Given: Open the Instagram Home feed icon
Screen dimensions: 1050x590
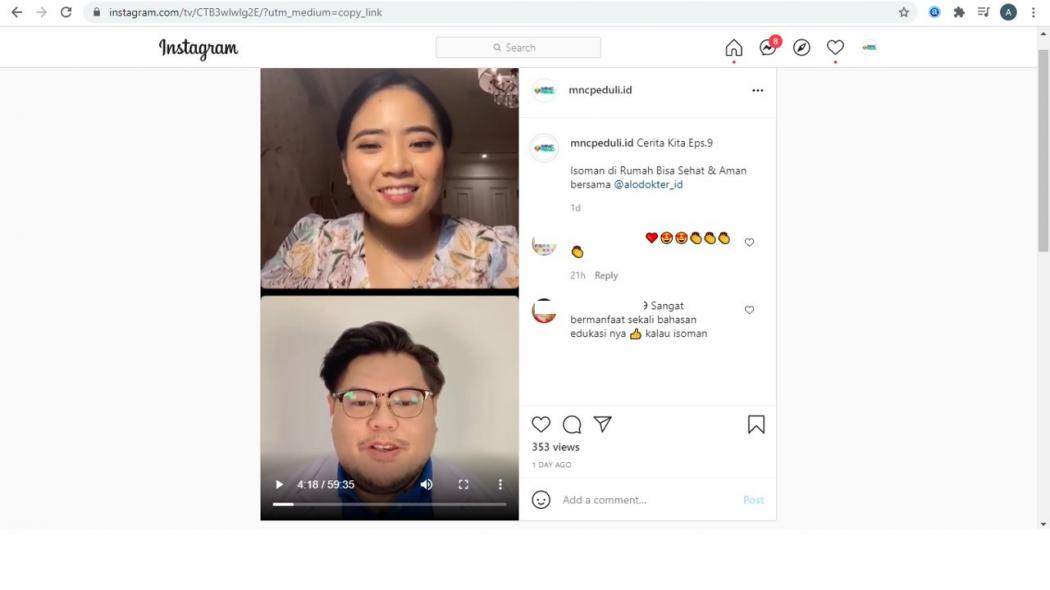Looking at the screenshot, I should click(x=733, y=47).
